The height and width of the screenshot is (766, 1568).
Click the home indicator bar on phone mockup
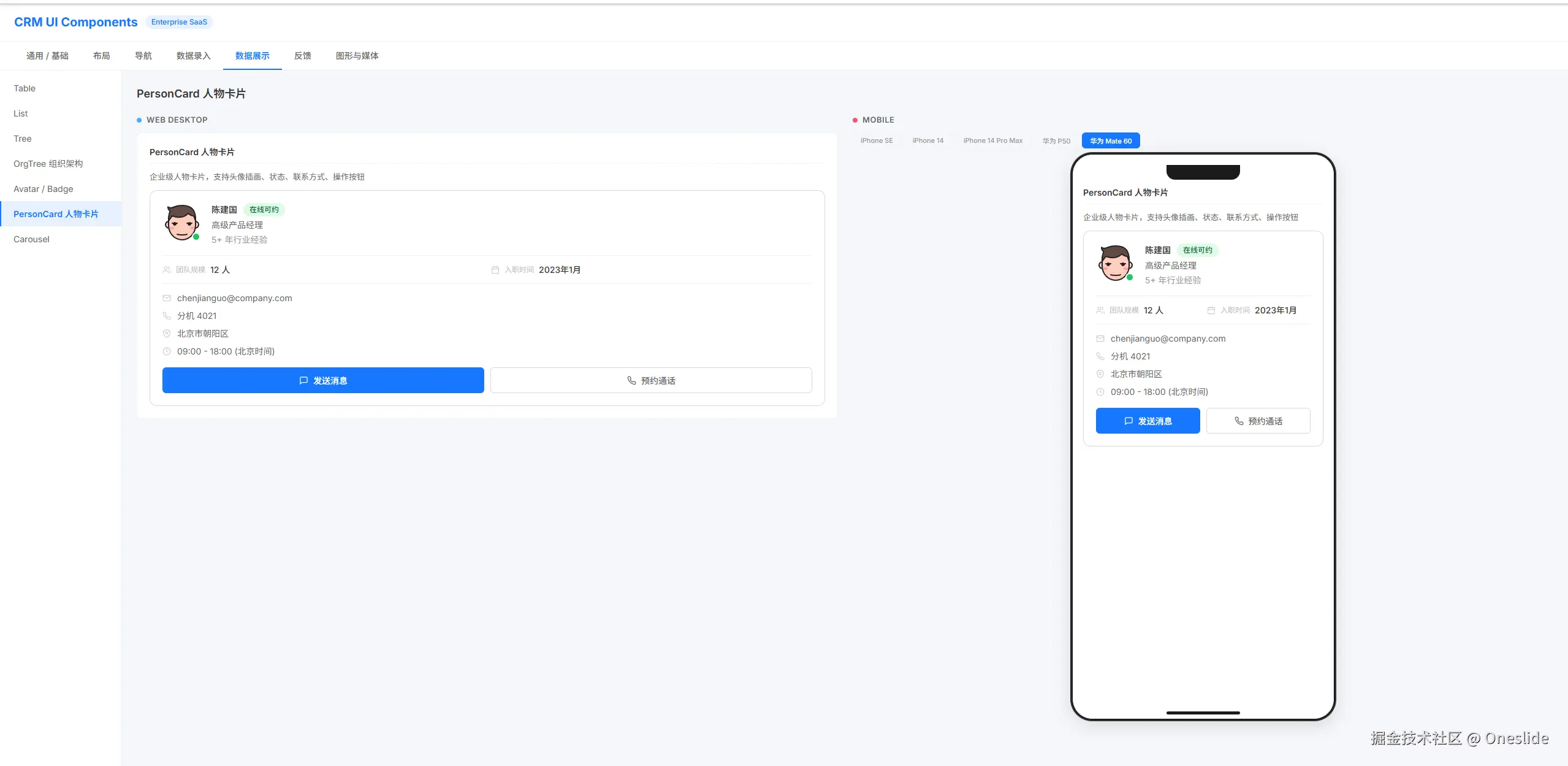pos(1203,713)
